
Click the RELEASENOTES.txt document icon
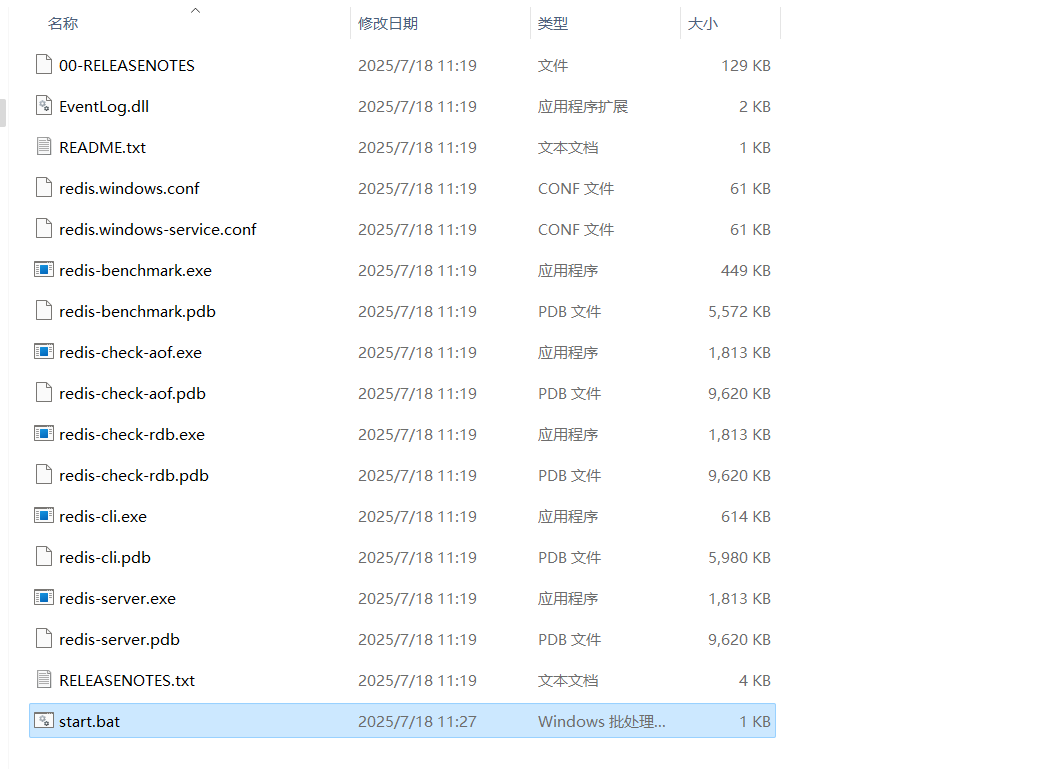pos(44,680)
